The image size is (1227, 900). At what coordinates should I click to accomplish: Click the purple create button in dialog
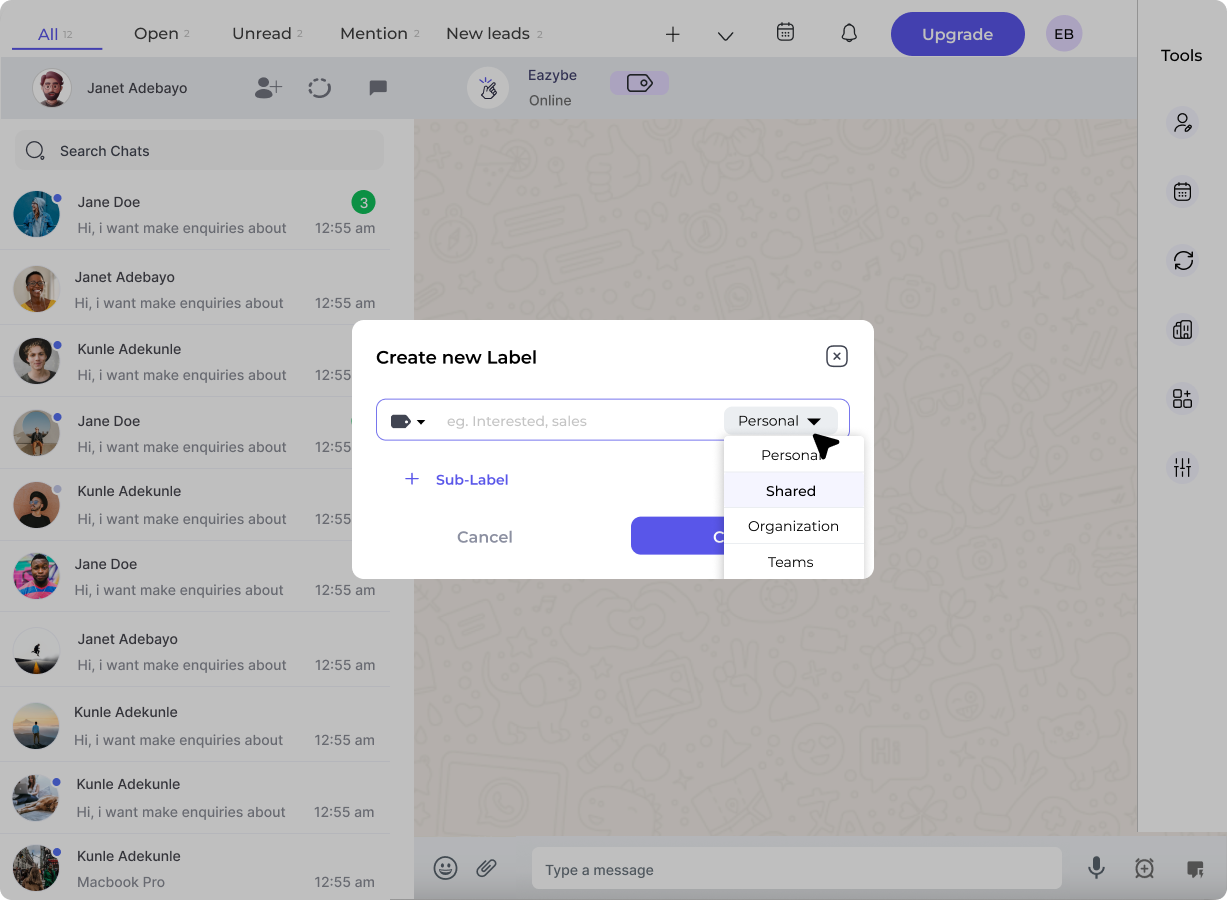[677, 536]
